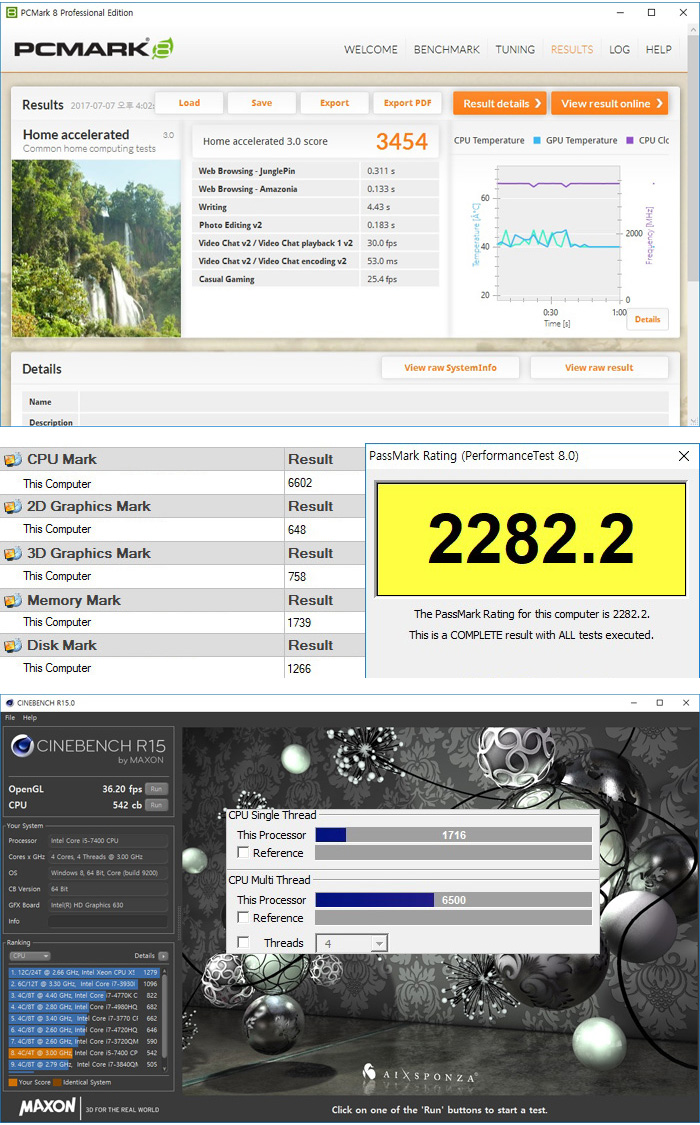Select ranking row Intel Xeon 12C/24T
Image resolution: width=700 pixels, height=1125 pixels.
[84, 972]
